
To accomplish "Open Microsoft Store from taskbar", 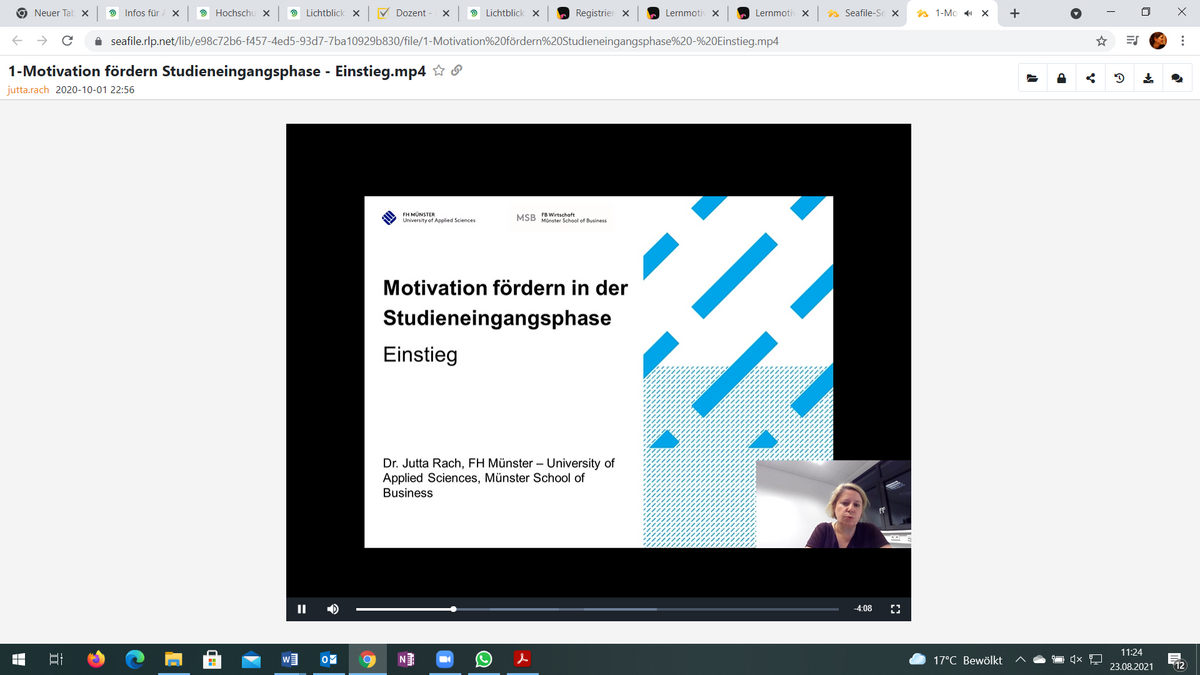I will coord(212,660).
